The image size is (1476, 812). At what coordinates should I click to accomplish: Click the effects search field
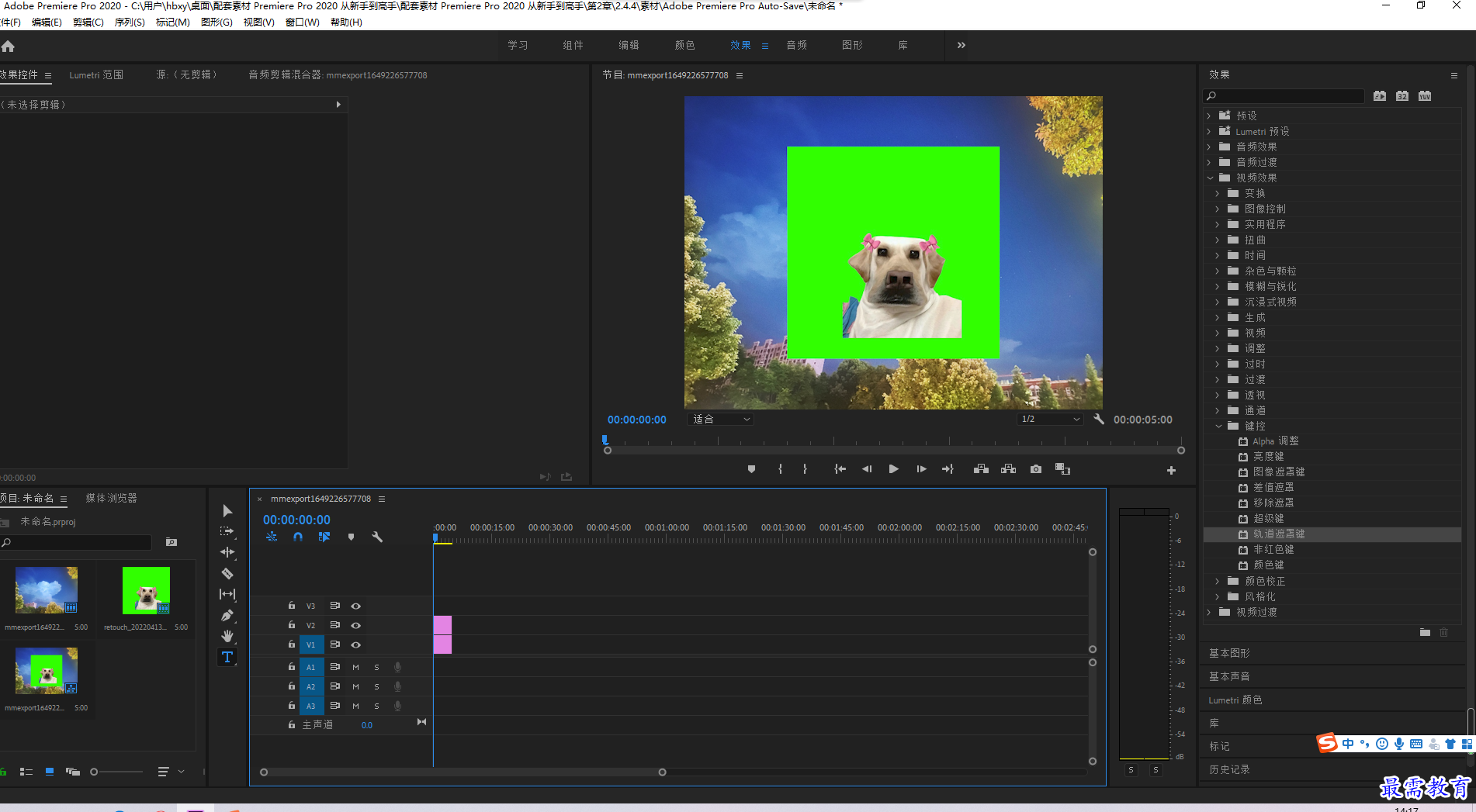1284,96
